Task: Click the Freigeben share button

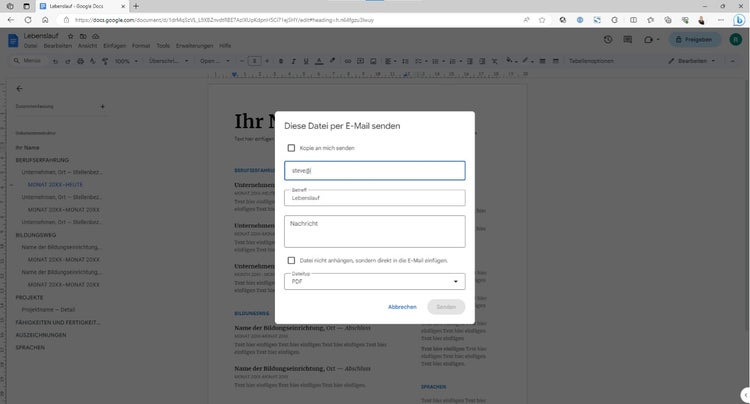Action: [x=695, y=40]
